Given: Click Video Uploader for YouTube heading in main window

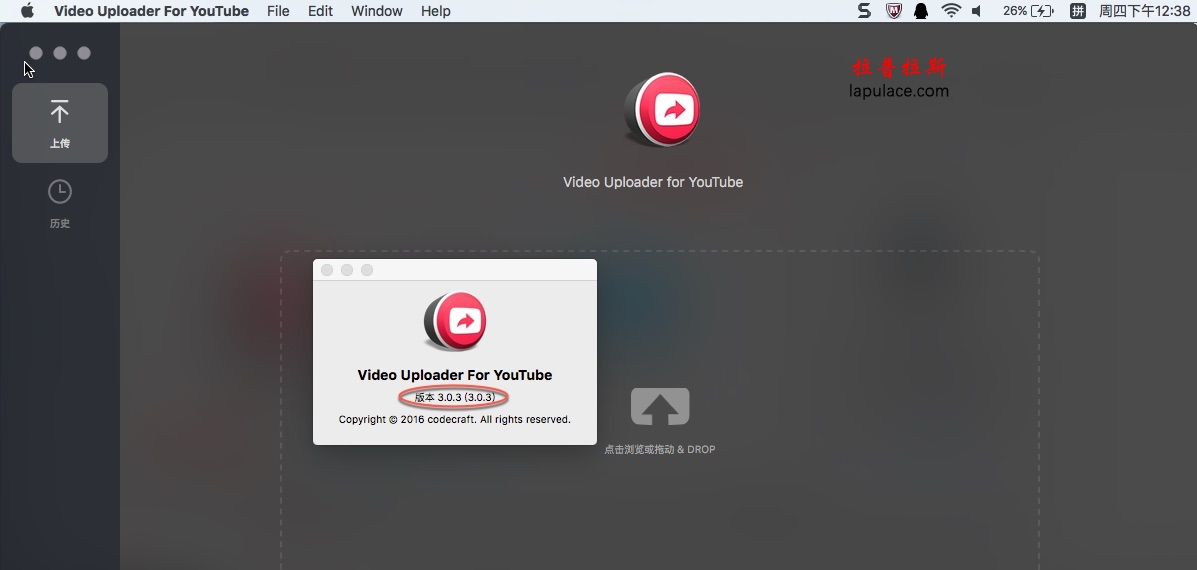Looking at the screenshot, I should coord(653,182).
